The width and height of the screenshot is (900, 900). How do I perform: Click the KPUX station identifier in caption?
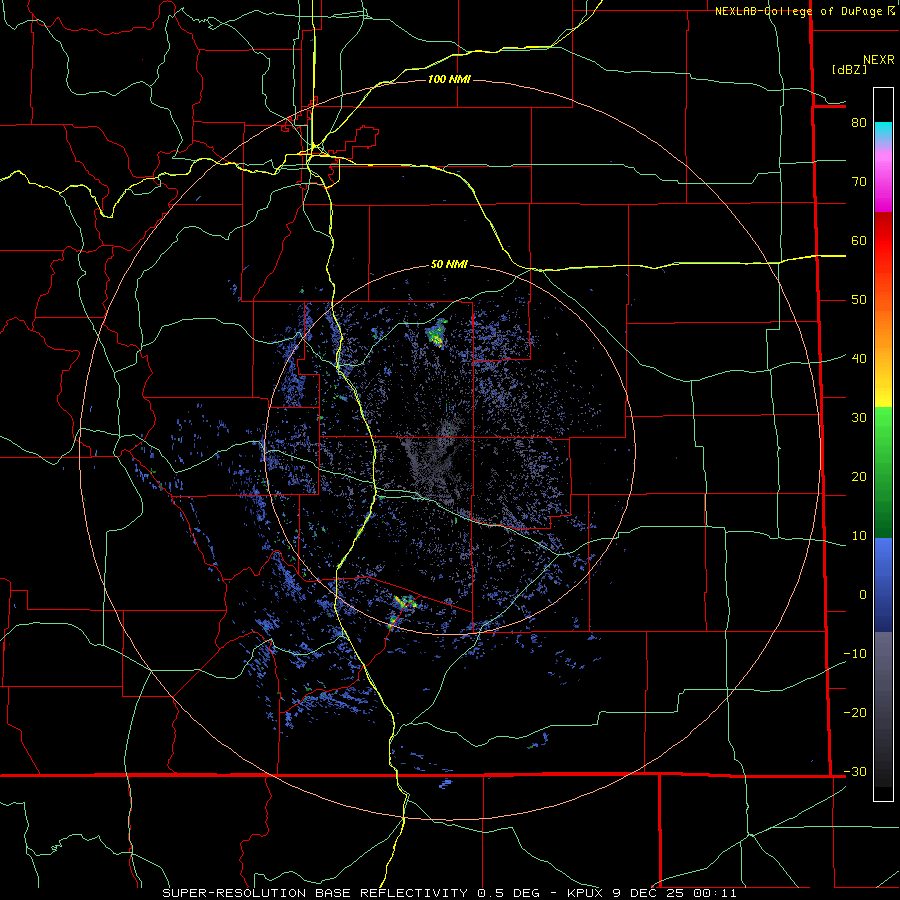pos(585,893)
